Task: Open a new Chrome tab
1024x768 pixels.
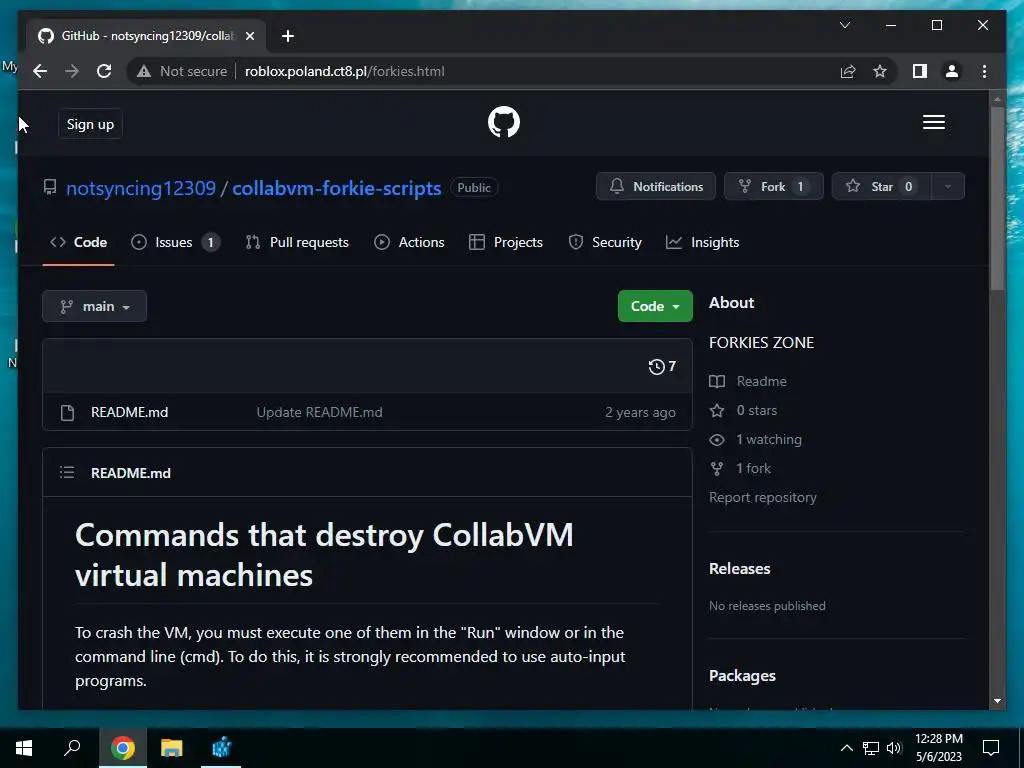Action: pyautogui.click(x=287, y=36)
